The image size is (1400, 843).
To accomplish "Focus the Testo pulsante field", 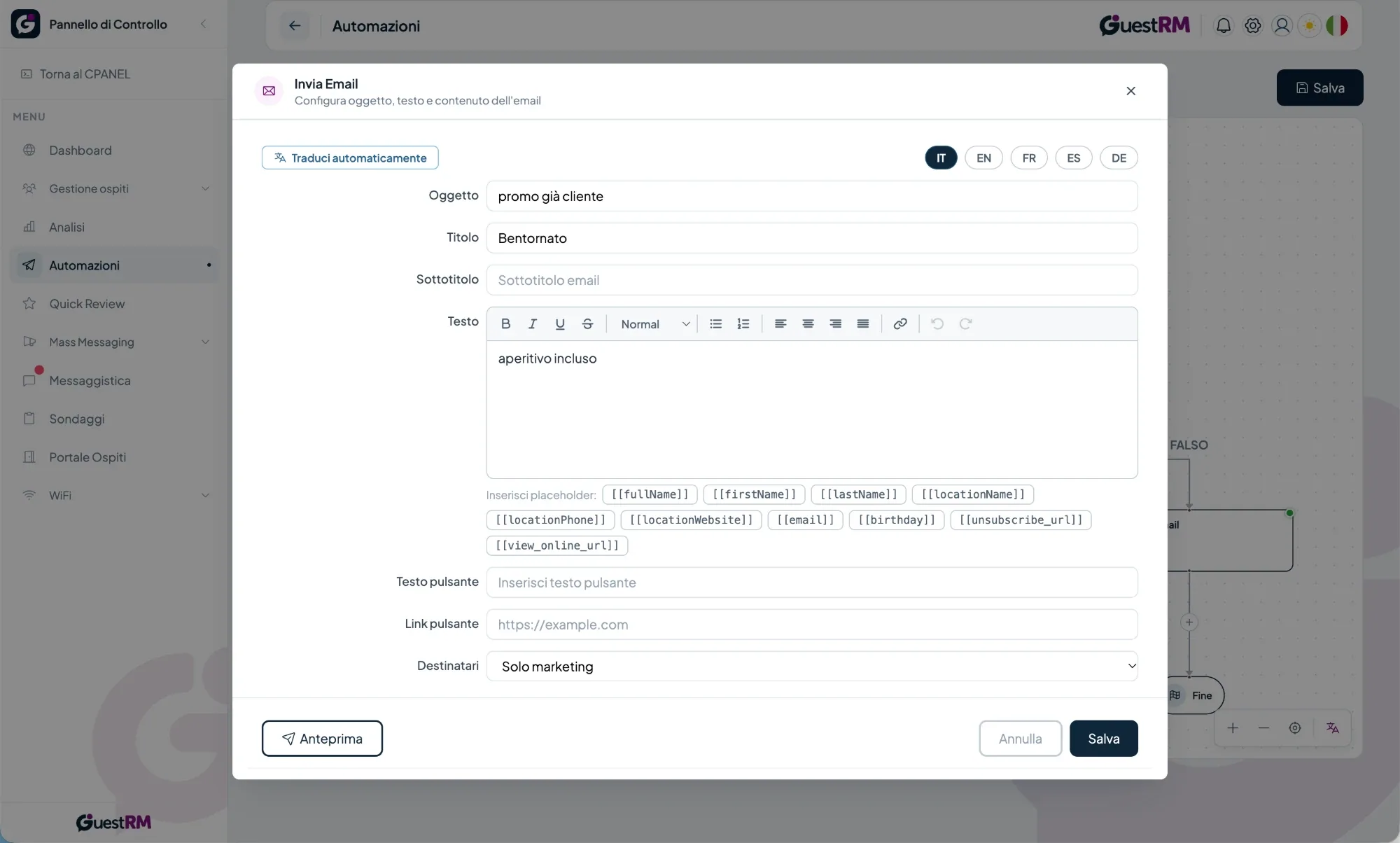I will tap(812, 583).
